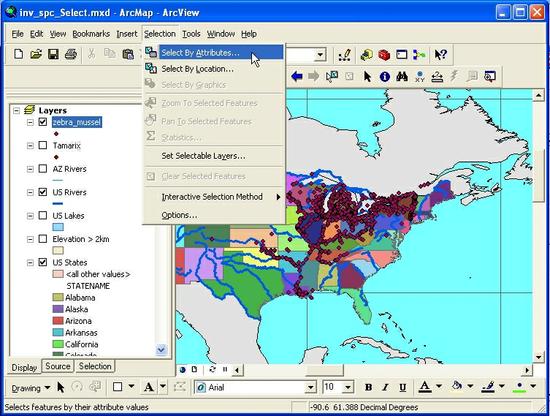Click the Paste clipboard icon
Viewport: 550px width, 416px height.
pyautogui.click(x=128, y=54)
